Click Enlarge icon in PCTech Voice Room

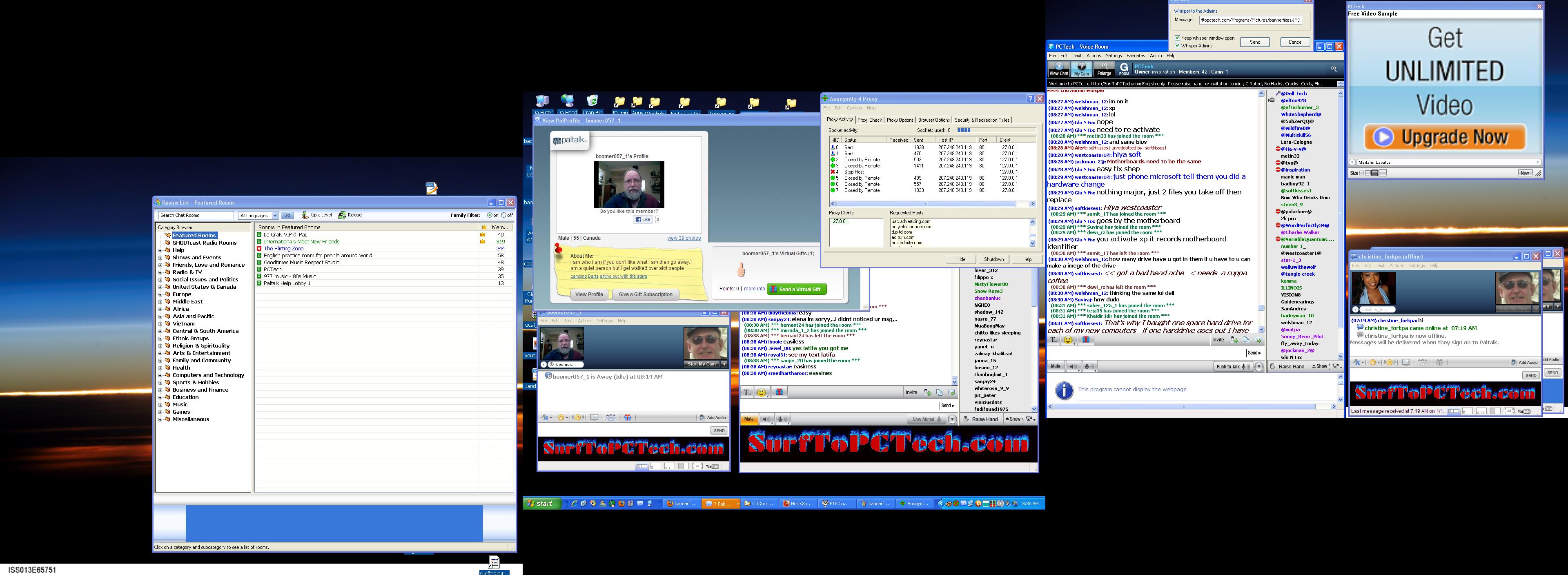(1104, 69)
